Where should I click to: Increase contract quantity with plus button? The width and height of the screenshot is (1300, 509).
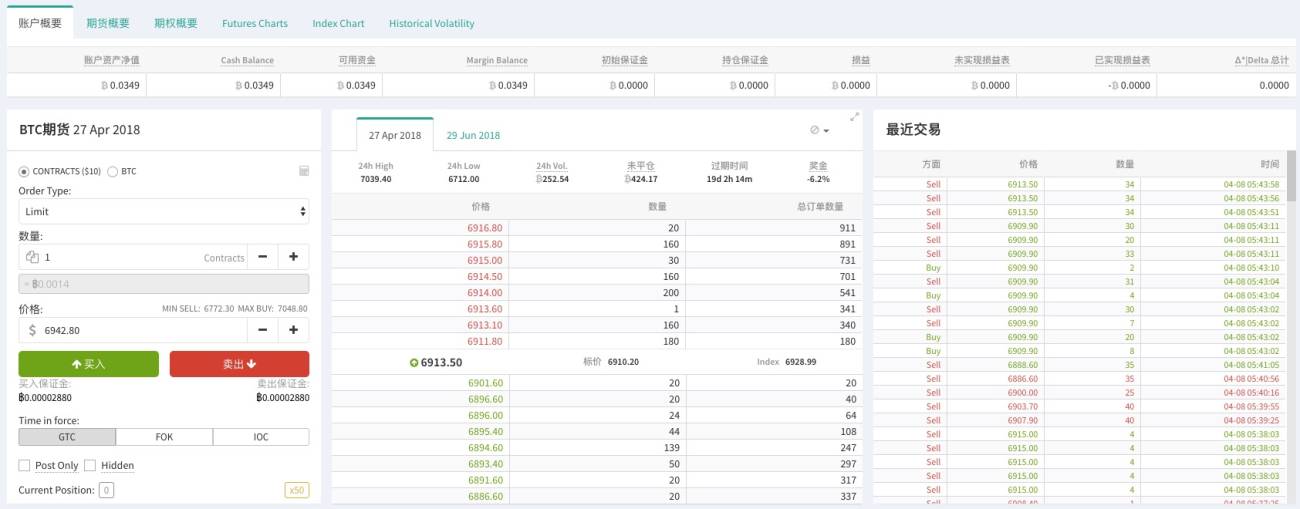[293, 257]
